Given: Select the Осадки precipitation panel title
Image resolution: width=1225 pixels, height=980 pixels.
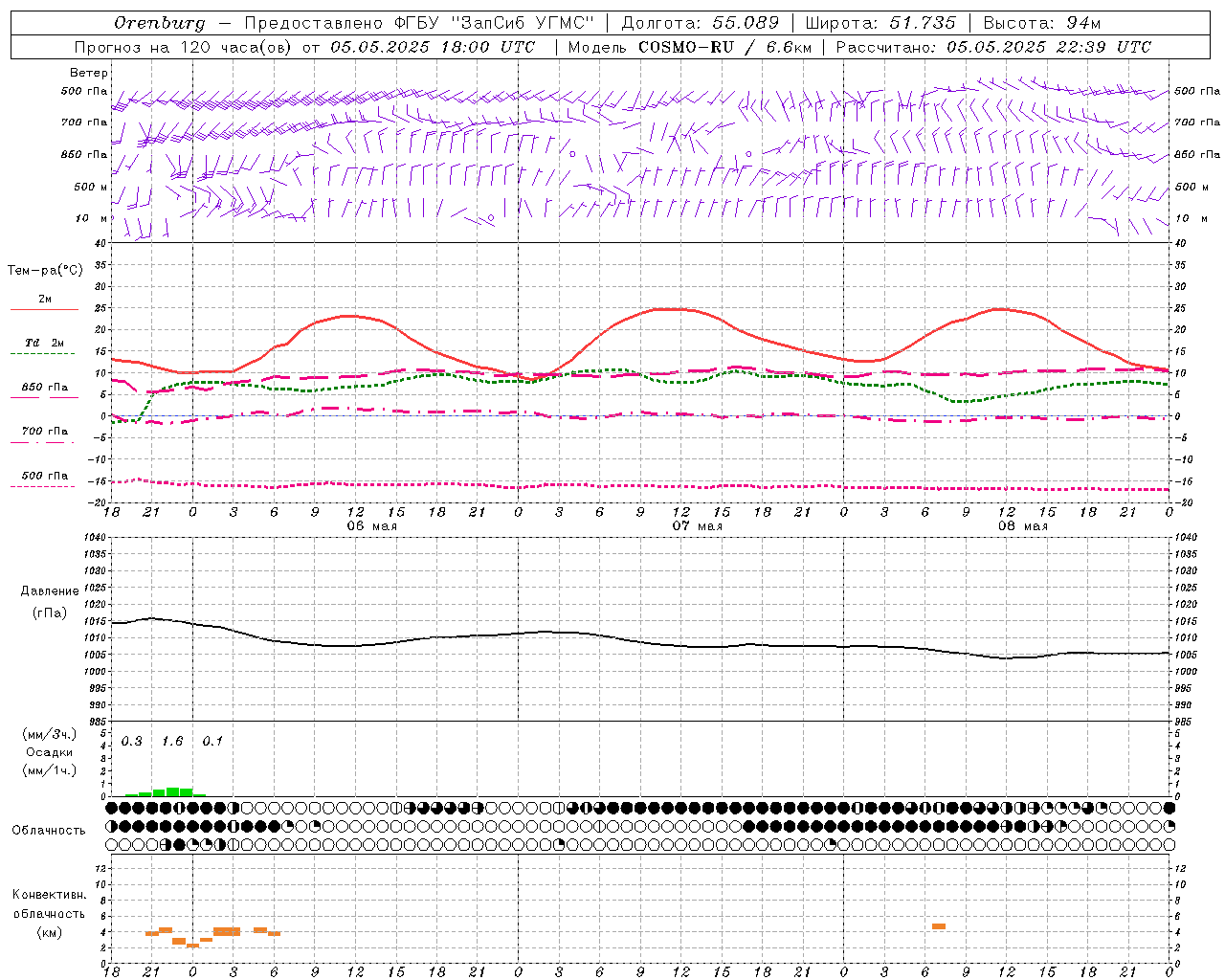Looking at the screenshot, I should [x=50, y=752].
